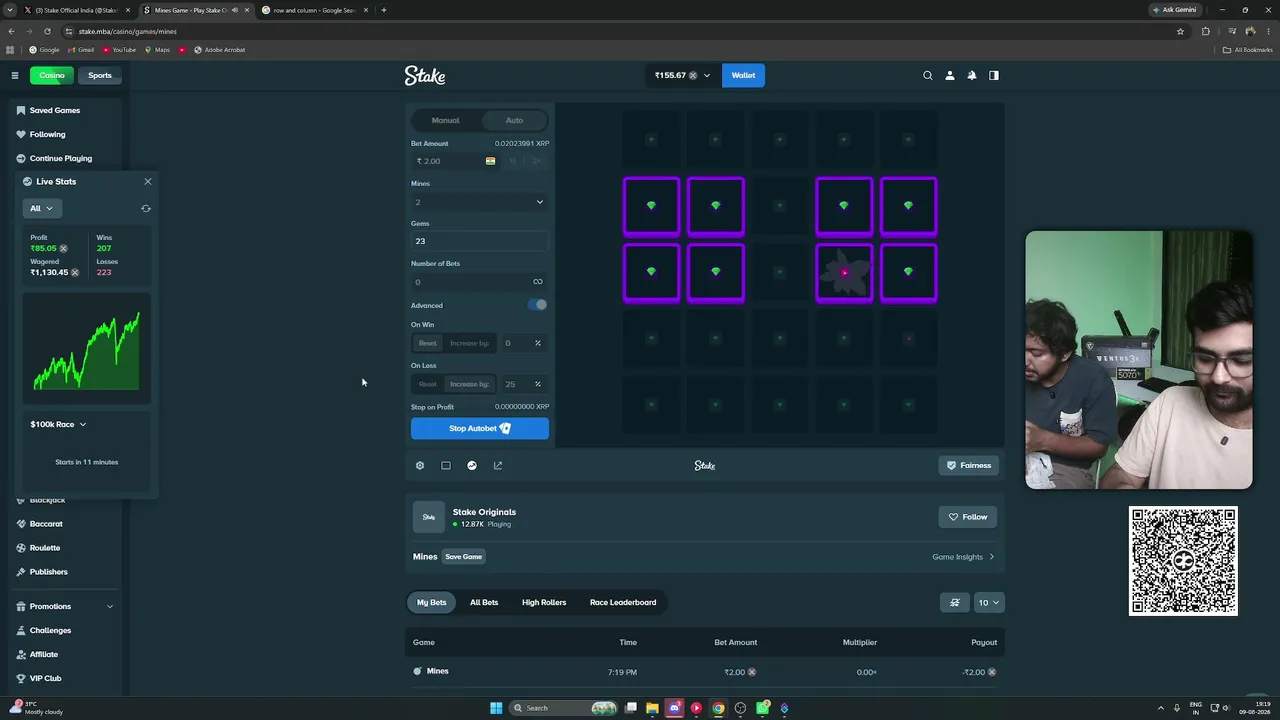Select On Win Increase by option

[x=469, y=343]
